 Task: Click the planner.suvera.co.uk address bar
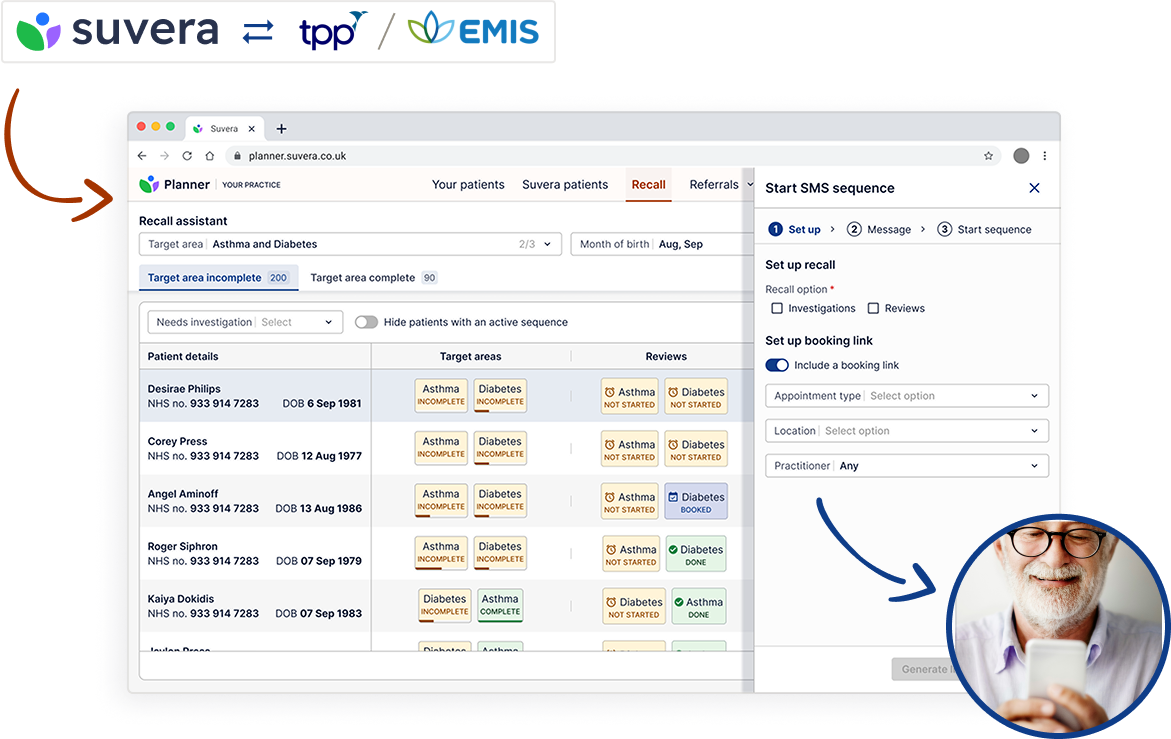tap(612, 156)
